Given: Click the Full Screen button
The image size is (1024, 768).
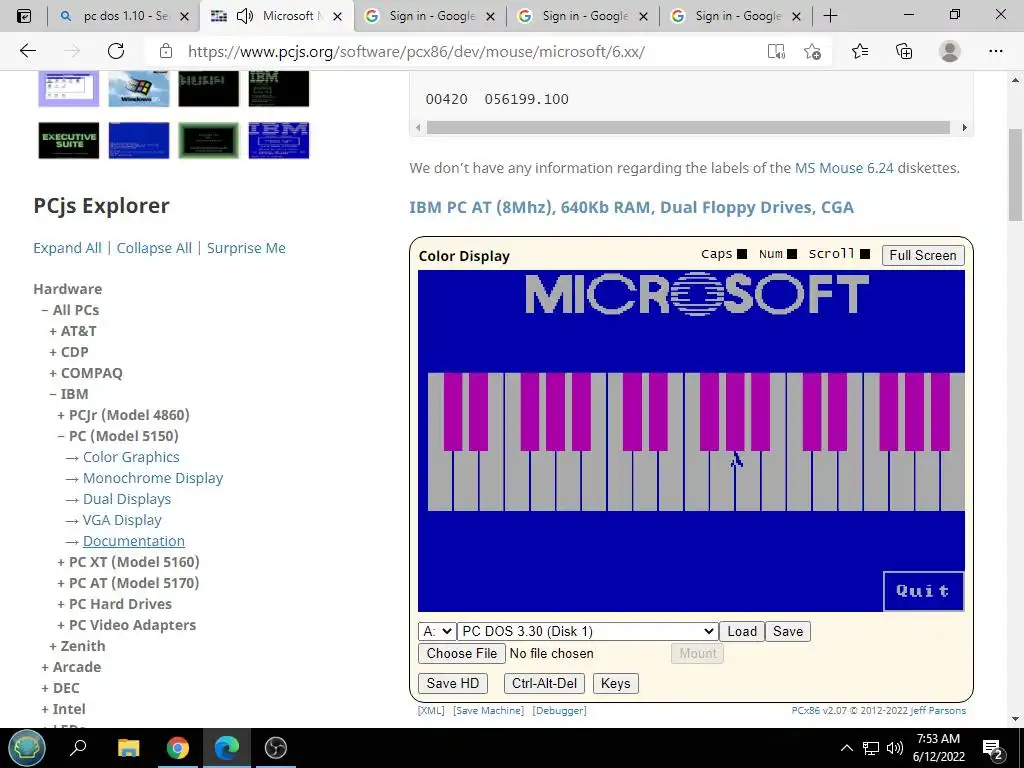Looking at the screenshot, I should coord(923,255).
